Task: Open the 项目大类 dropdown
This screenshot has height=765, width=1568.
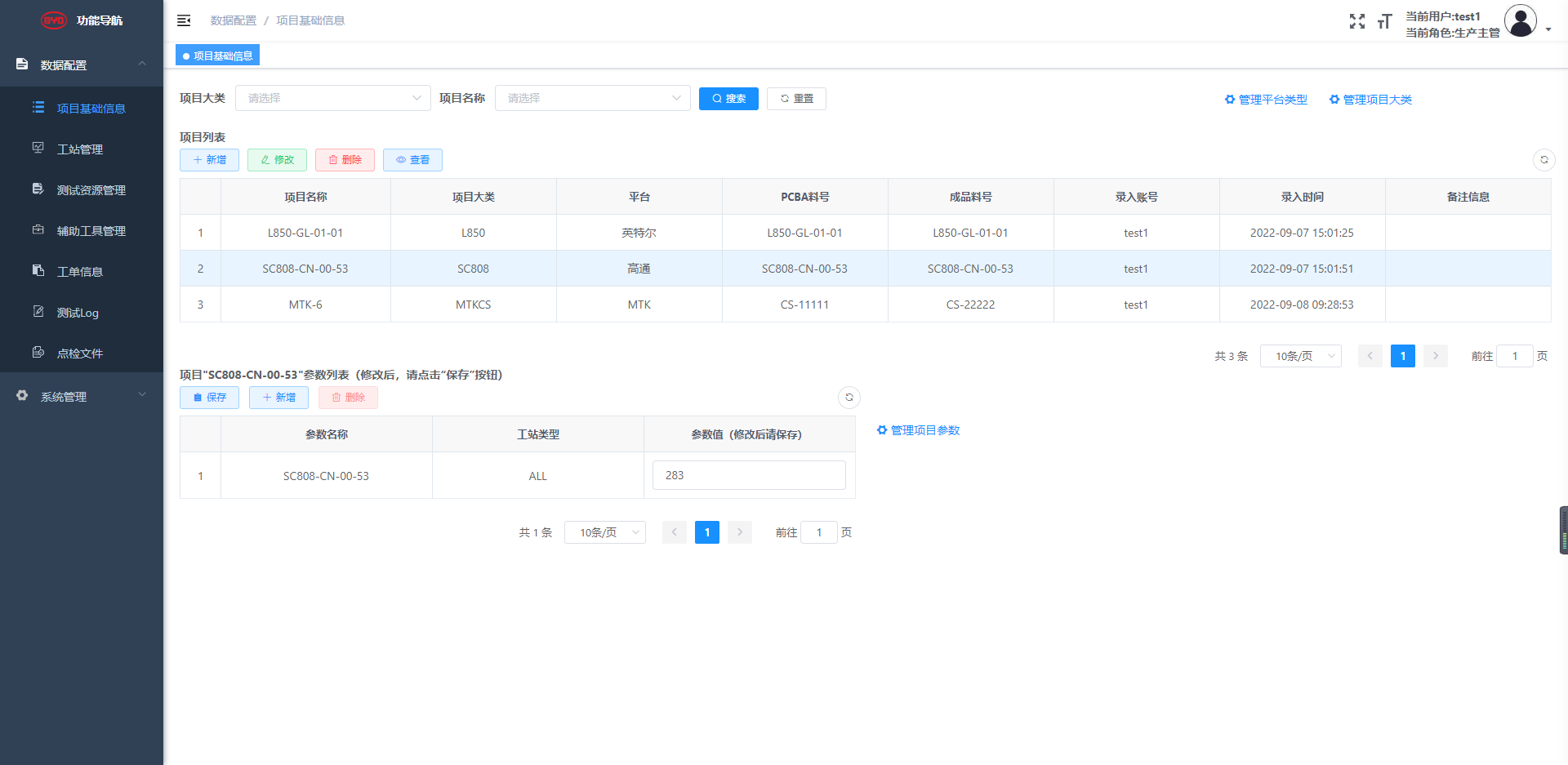Action: (333, 98)
